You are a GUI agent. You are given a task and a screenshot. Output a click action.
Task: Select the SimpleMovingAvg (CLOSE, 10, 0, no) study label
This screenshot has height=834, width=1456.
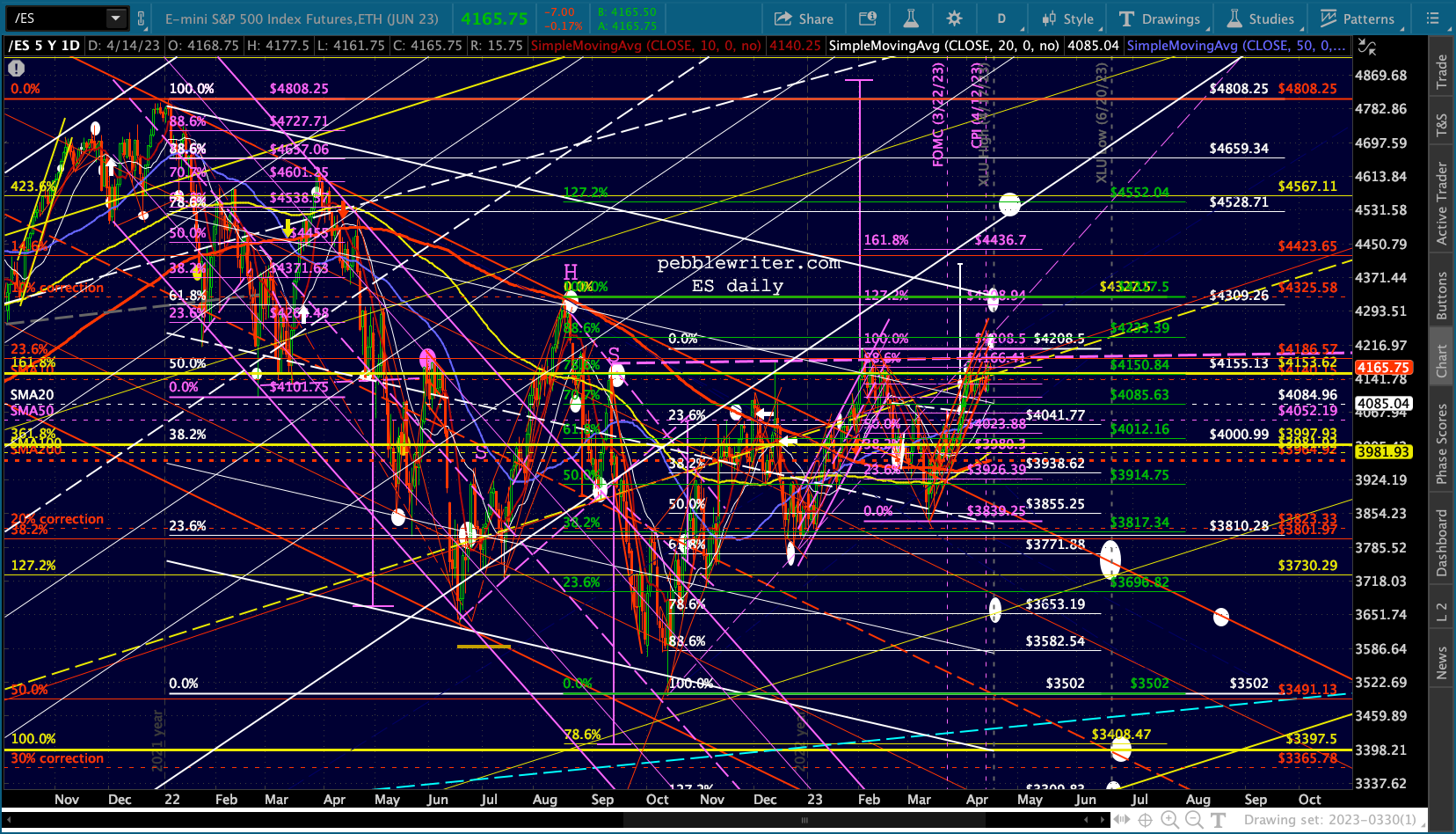[x=646, y=46]
